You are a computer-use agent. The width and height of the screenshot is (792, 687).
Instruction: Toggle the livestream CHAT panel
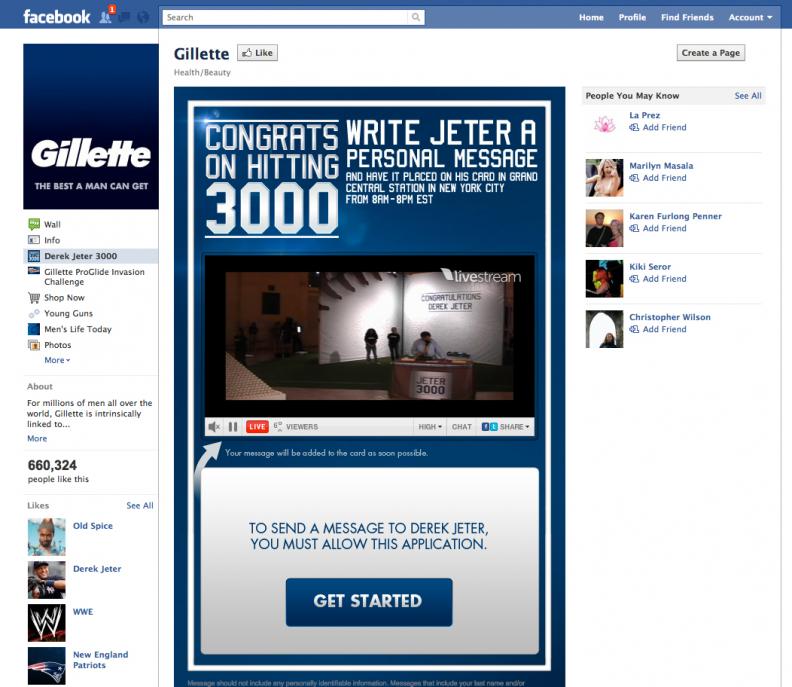coord(462,427)
